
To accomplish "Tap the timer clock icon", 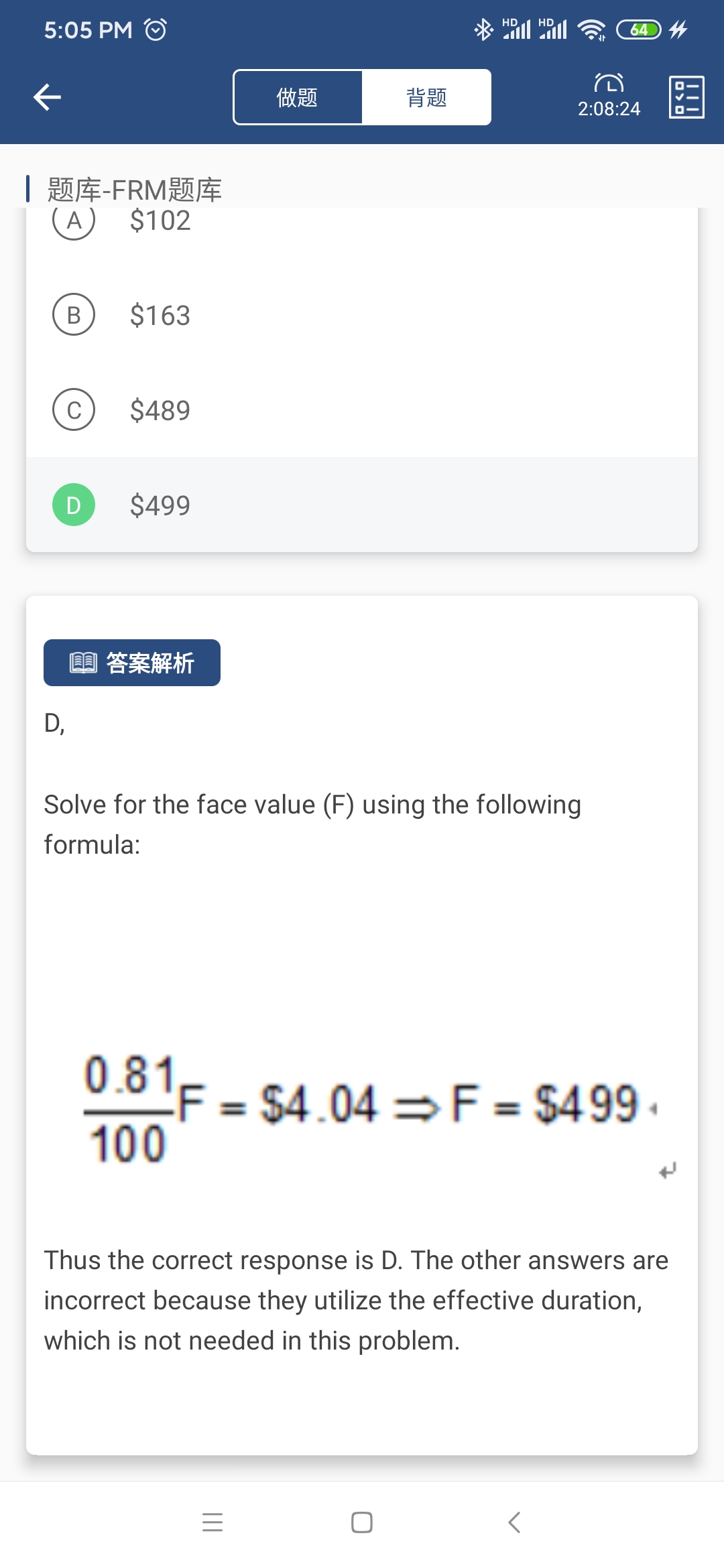I will pyautogui.click(x=609, y=83).
